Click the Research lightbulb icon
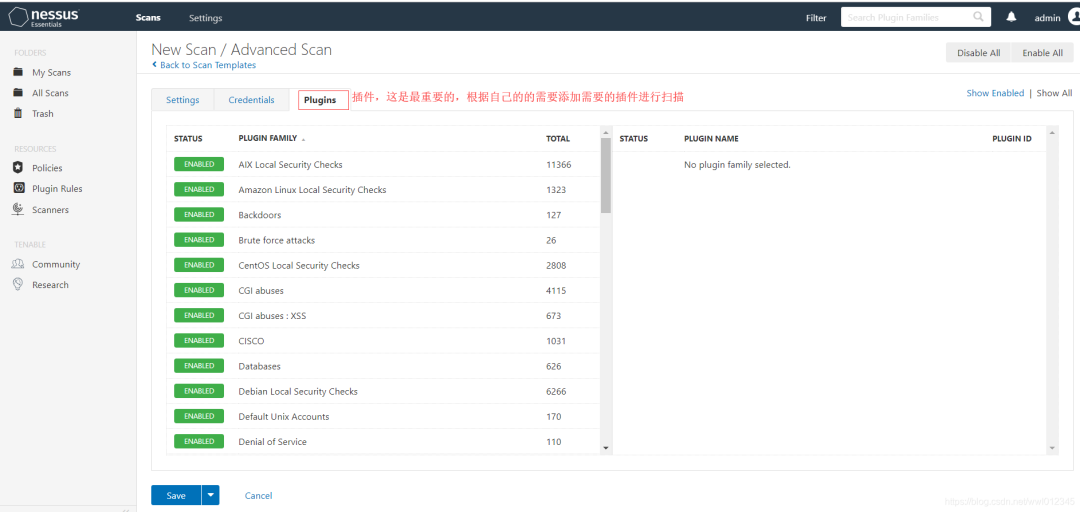Screen dimensions: 1080x512 (x=19, y=285)
